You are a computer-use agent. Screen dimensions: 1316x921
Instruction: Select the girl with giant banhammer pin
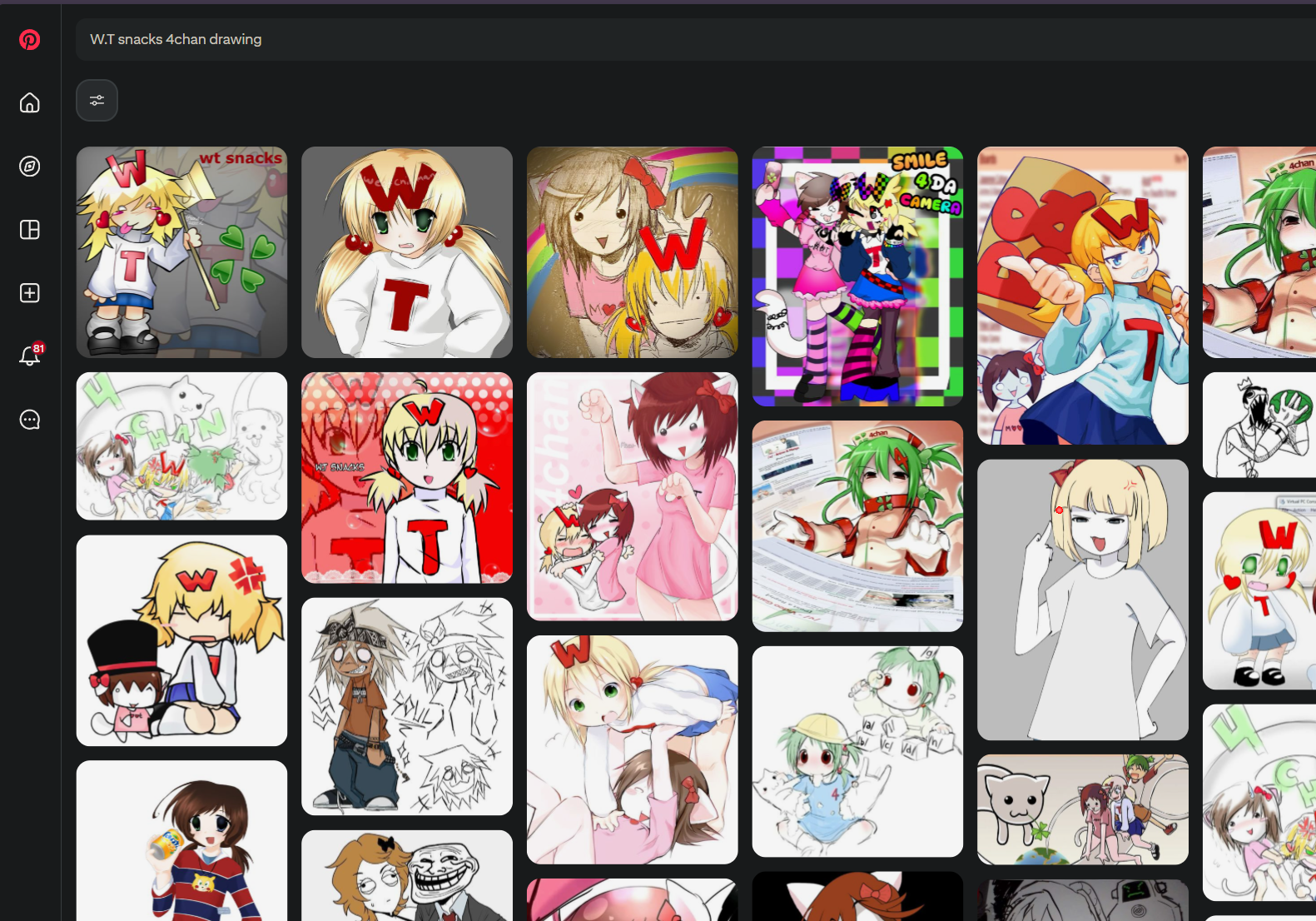click(1082, 296)
